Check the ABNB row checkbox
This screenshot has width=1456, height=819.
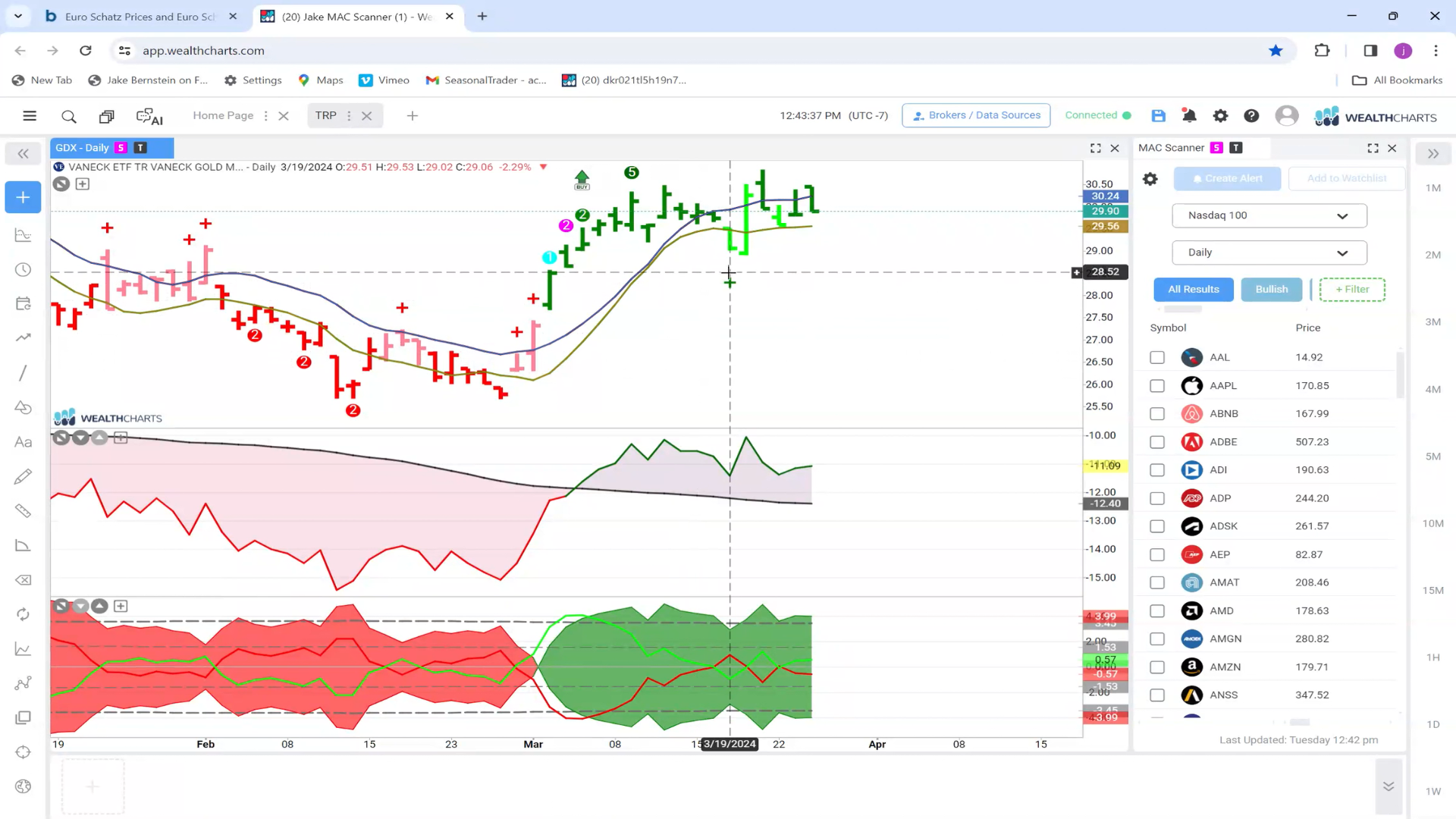click(1157, 413)
